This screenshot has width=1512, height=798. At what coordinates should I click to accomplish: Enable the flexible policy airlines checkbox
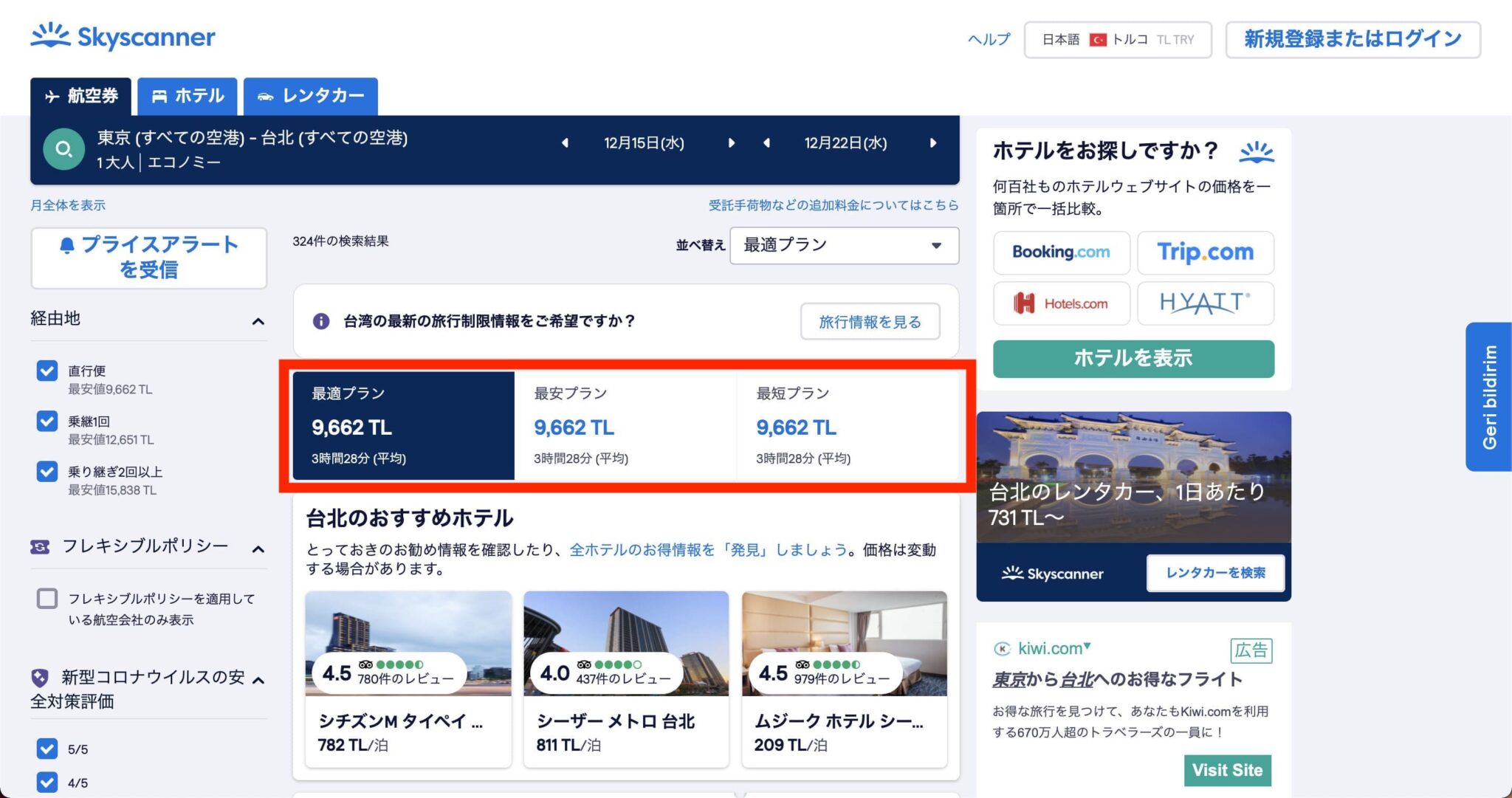tap(47, 599)
